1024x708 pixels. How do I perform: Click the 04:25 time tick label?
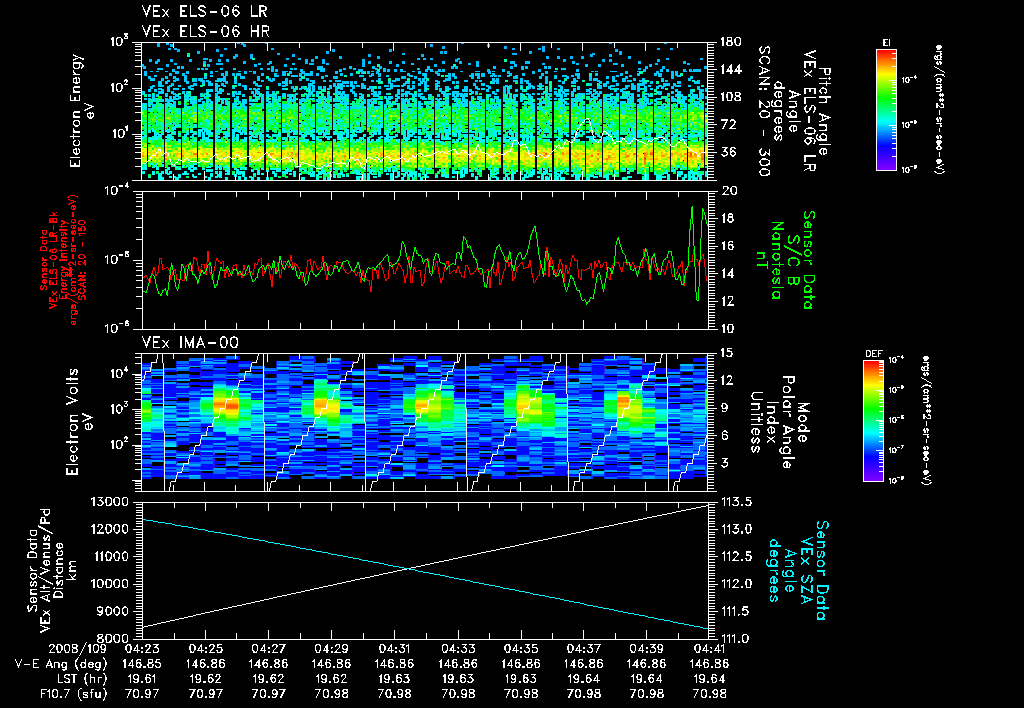point(206,649)
